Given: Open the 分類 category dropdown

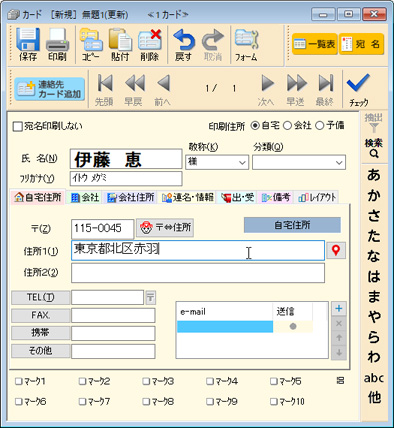Looking at the screenshot, I should pyautogui.click(x=299, y=162).
